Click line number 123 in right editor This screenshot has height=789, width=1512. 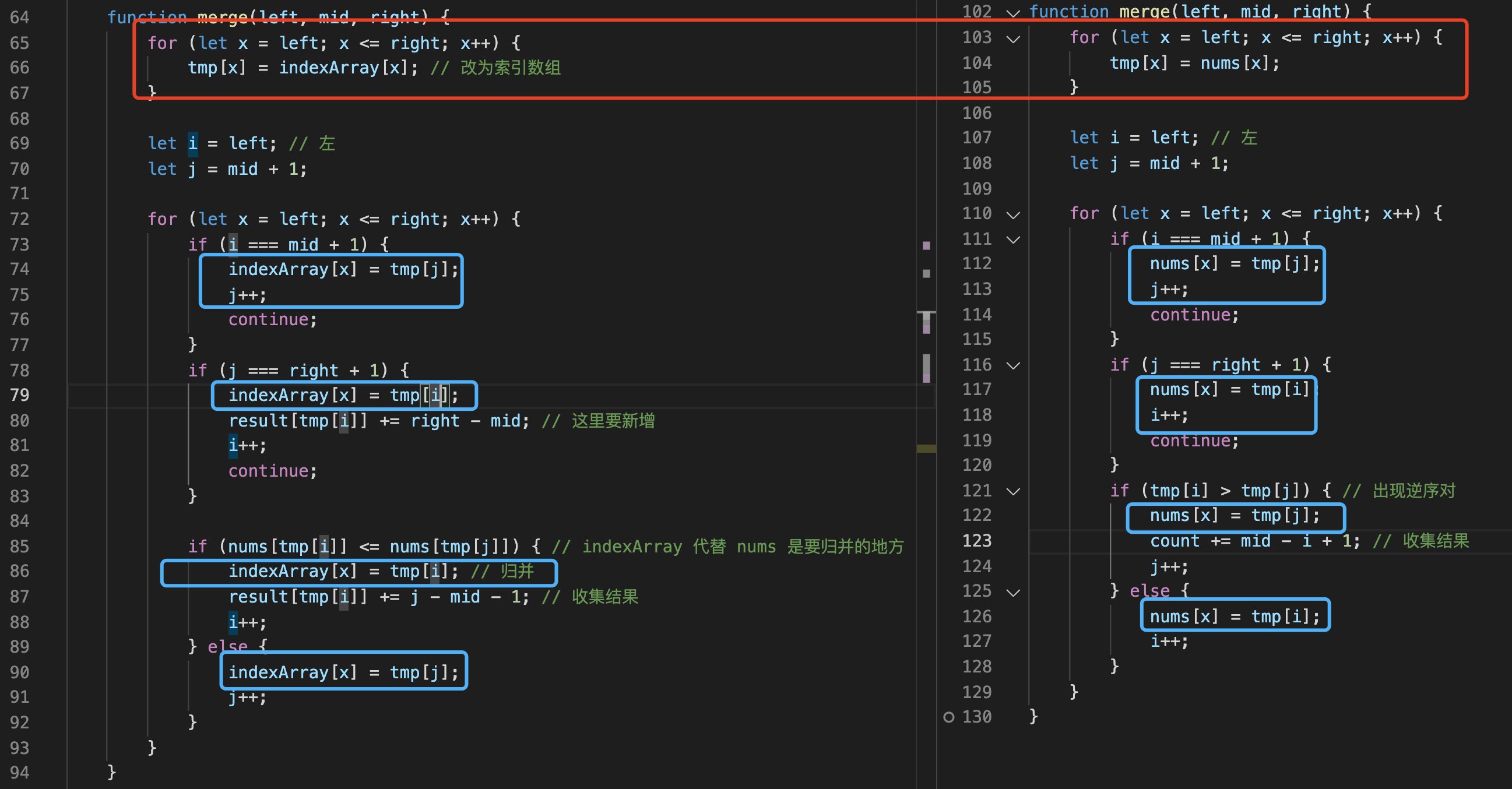click(x=977, y=541)
